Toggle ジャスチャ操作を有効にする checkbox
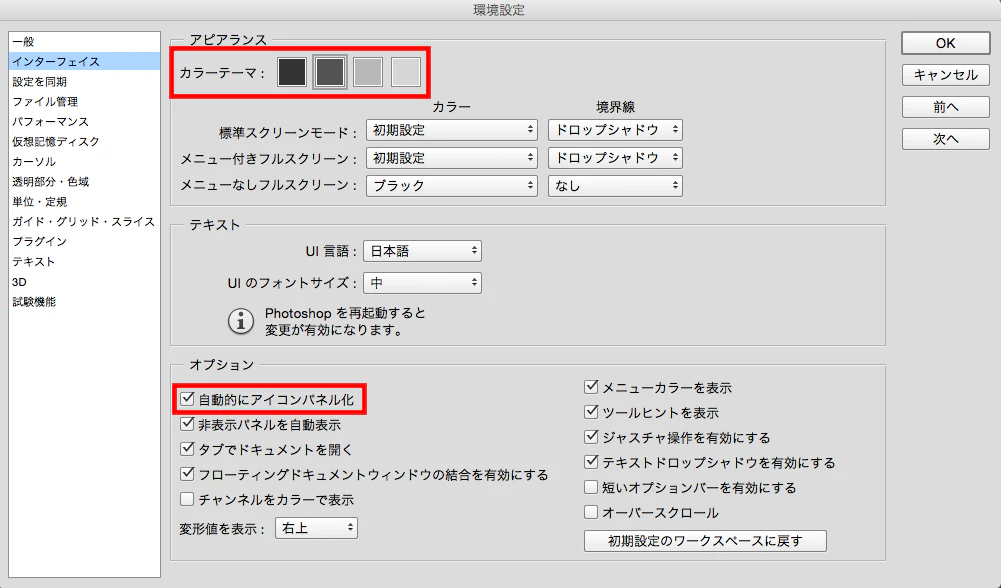This screenshot has height=588, width=1001. tap(591, 437)
